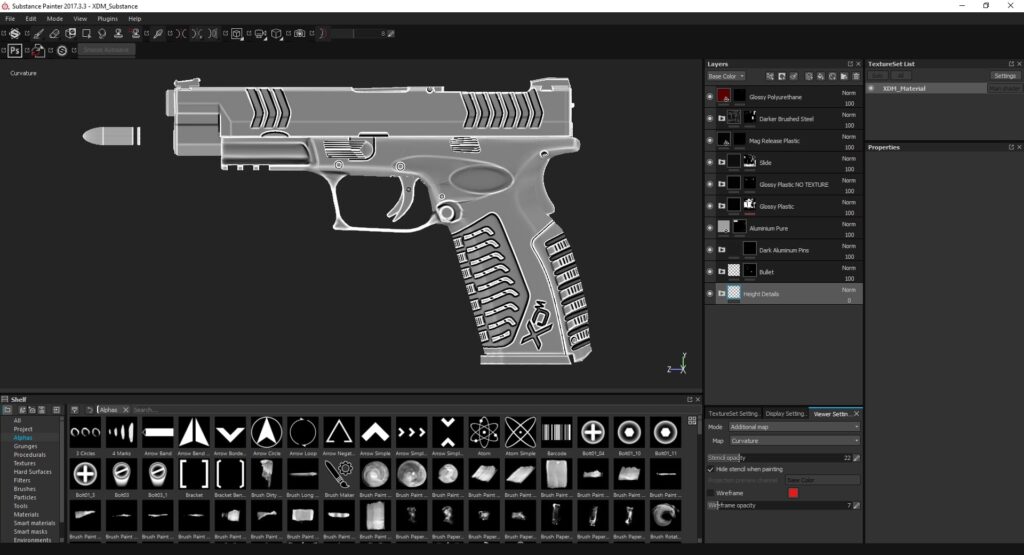Click the shelf filter funnel icon

(x=74, y=410)
